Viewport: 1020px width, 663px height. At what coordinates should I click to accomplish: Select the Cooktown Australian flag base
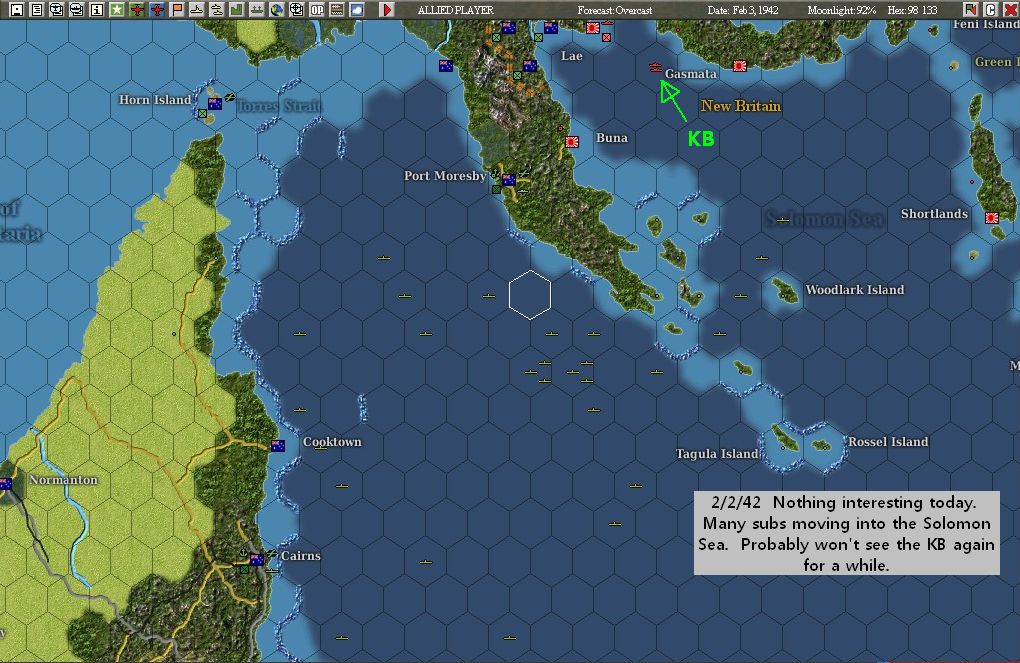[278, 446]
